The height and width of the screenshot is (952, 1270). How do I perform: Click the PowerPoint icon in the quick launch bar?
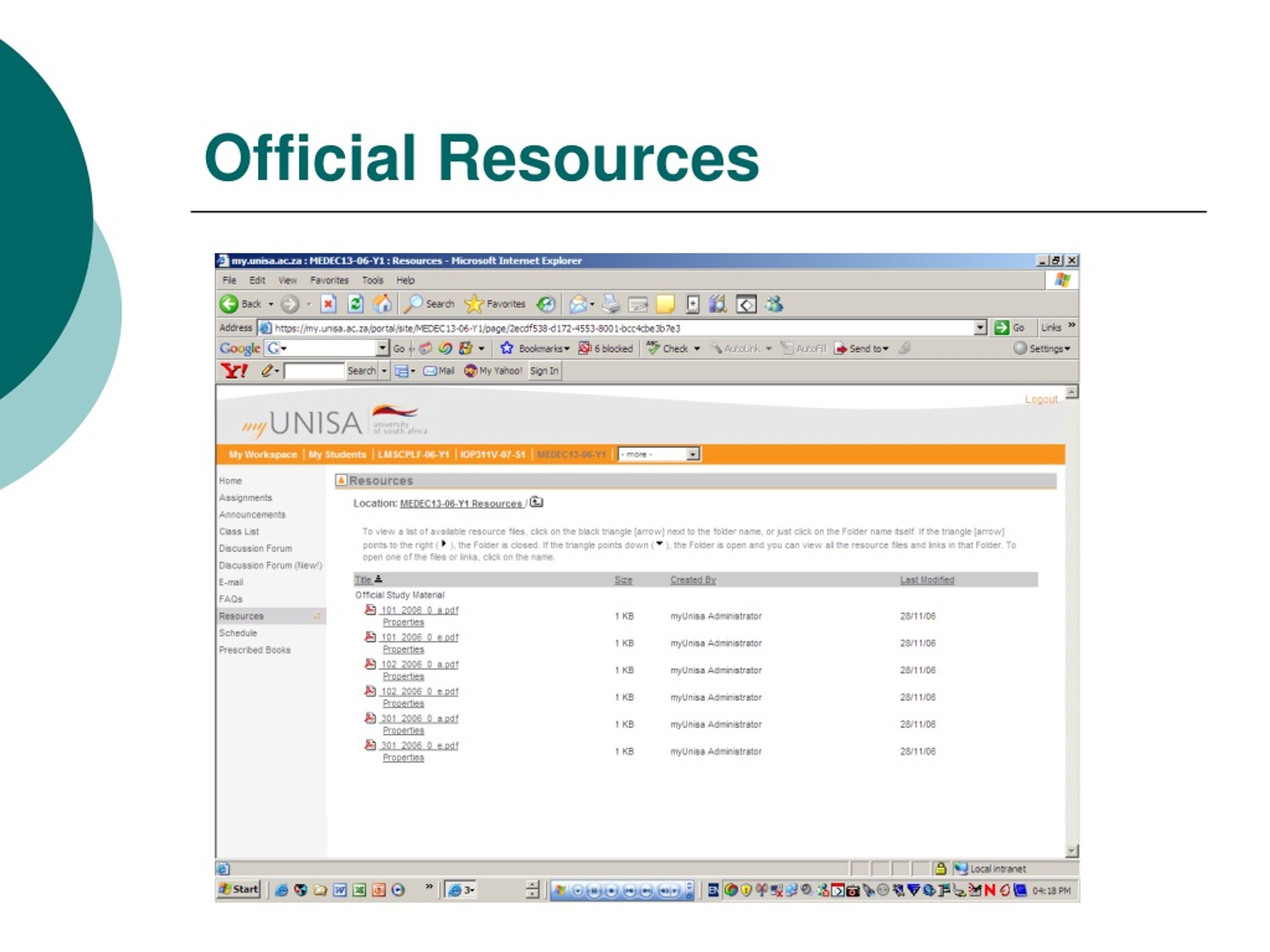pyautogui.click(x=379, y=890)
